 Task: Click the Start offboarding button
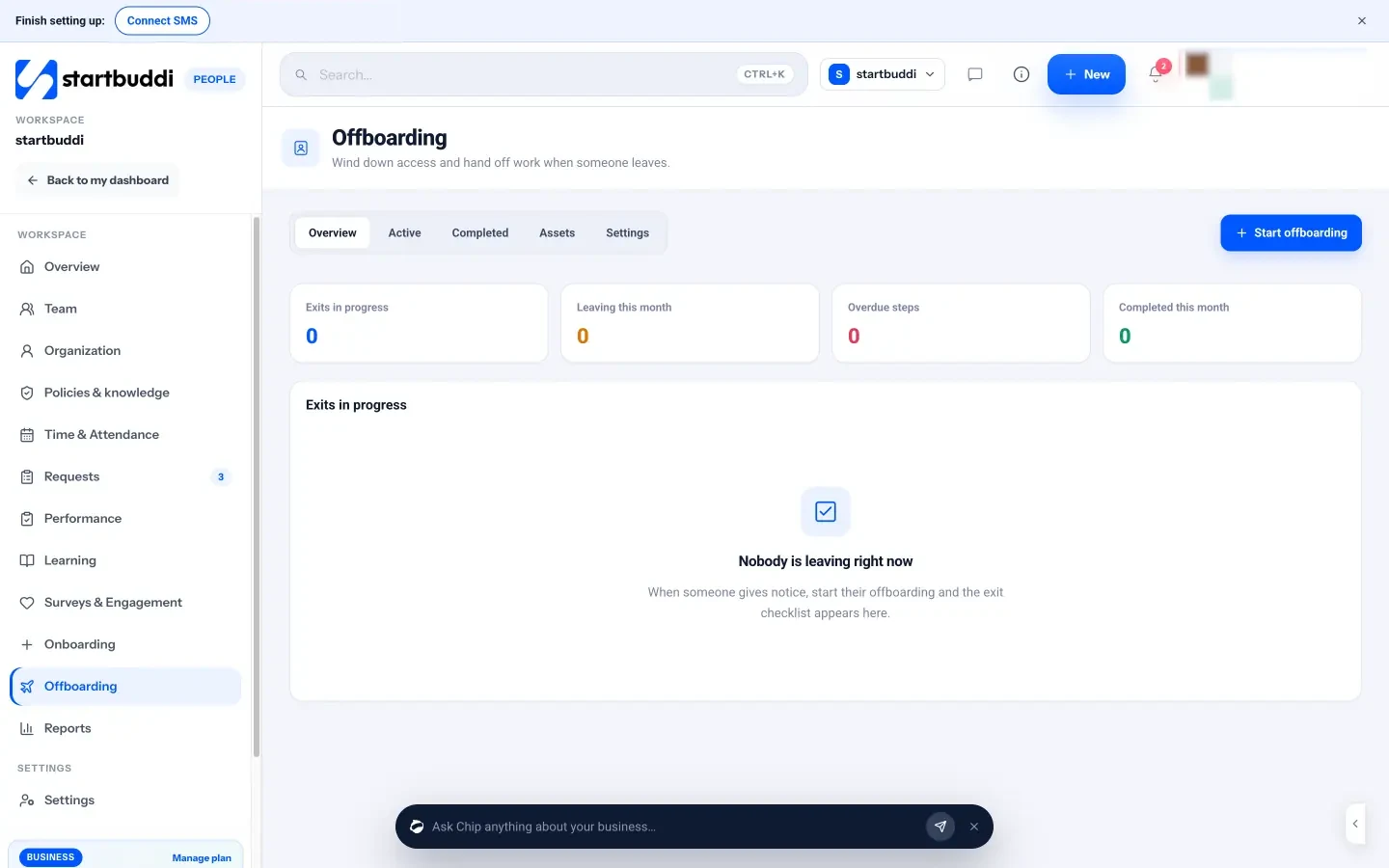1292,232
